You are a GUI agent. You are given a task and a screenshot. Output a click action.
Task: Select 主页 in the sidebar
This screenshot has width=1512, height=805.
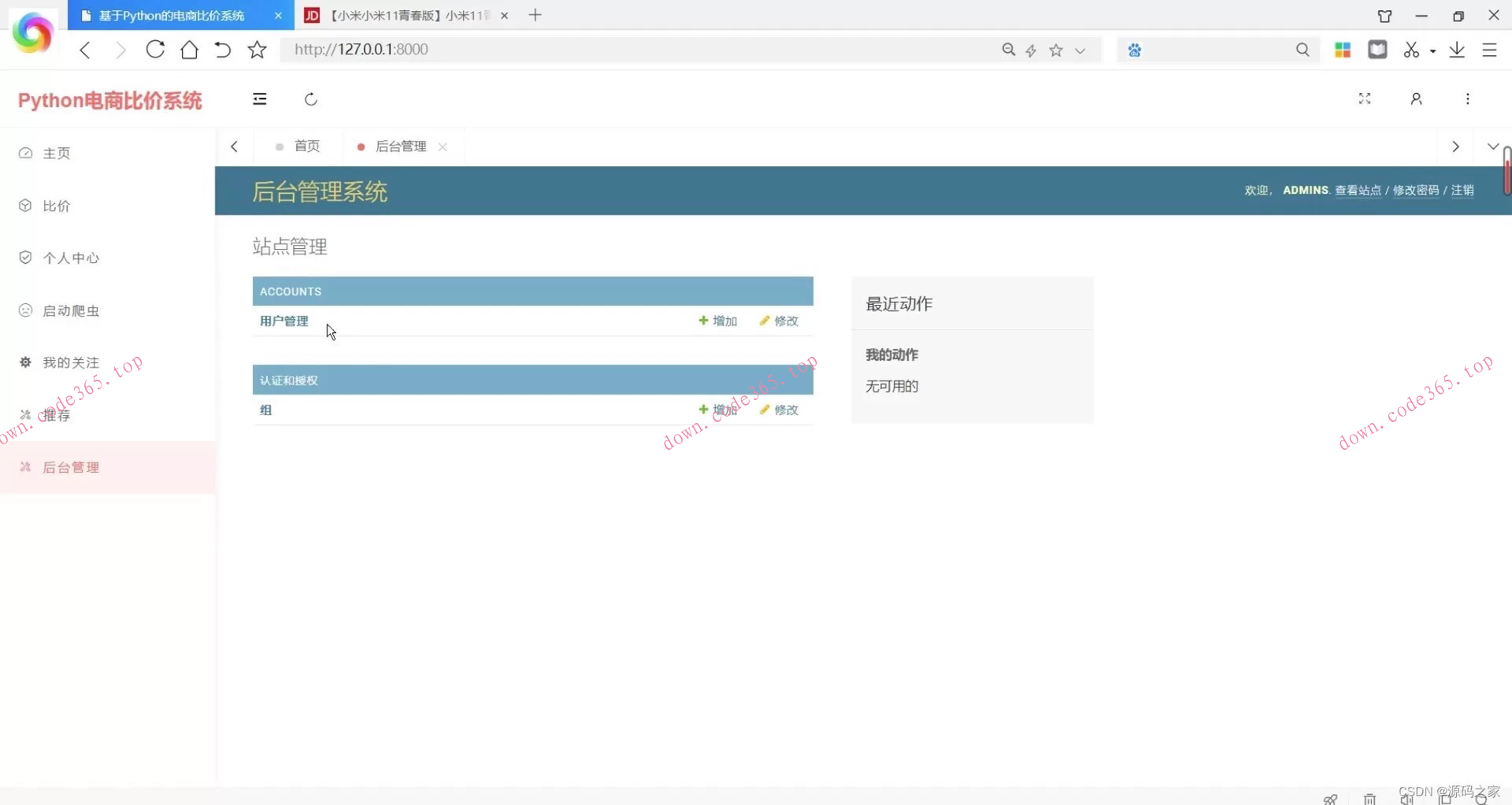(x=108, y=153)
